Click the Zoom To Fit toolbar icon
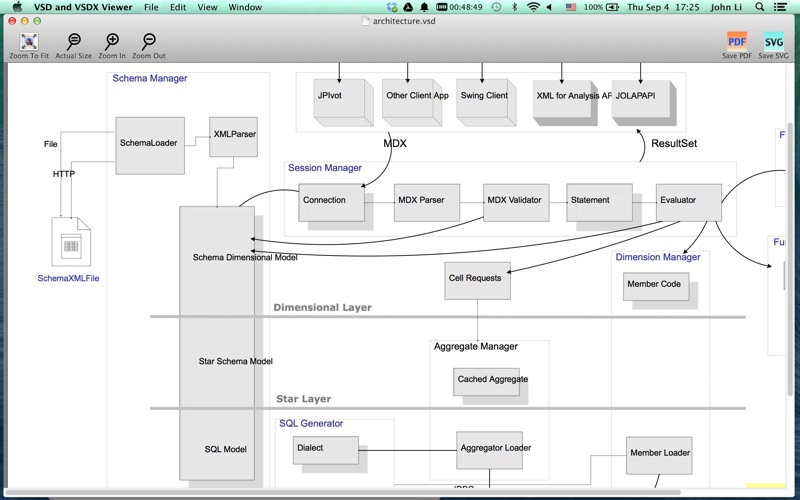Viewport: 800px width, 500px height. click(x=29, y=42)
